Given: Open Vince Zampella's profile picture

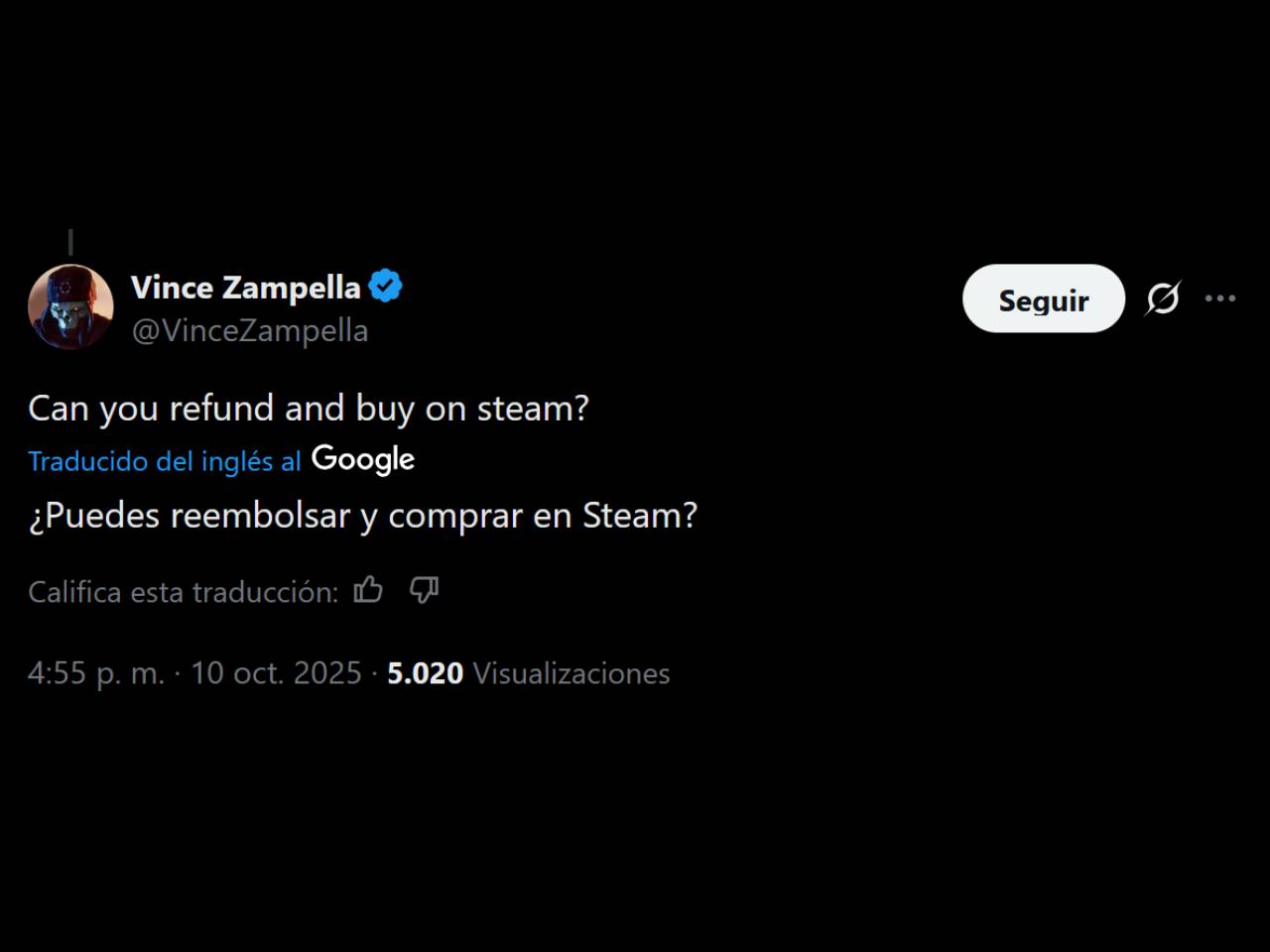Looking at the screenshot, I should click(70, 307).
